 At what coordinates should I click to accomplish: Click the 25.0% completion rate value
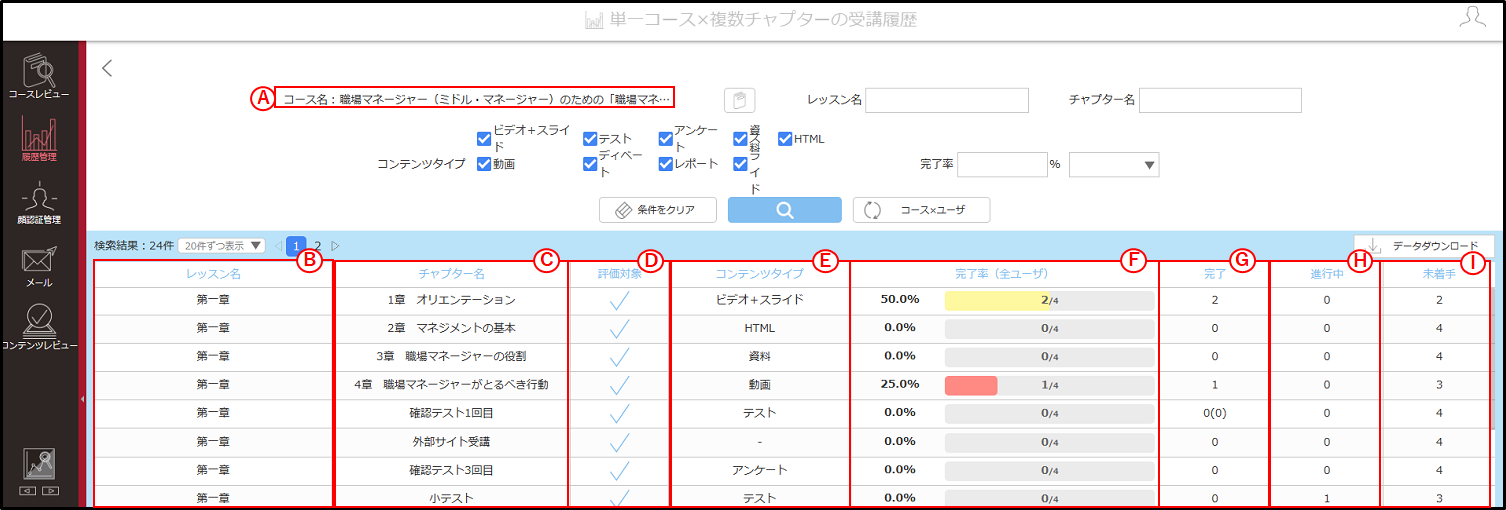pyautogui.click(x=900, y=384)
